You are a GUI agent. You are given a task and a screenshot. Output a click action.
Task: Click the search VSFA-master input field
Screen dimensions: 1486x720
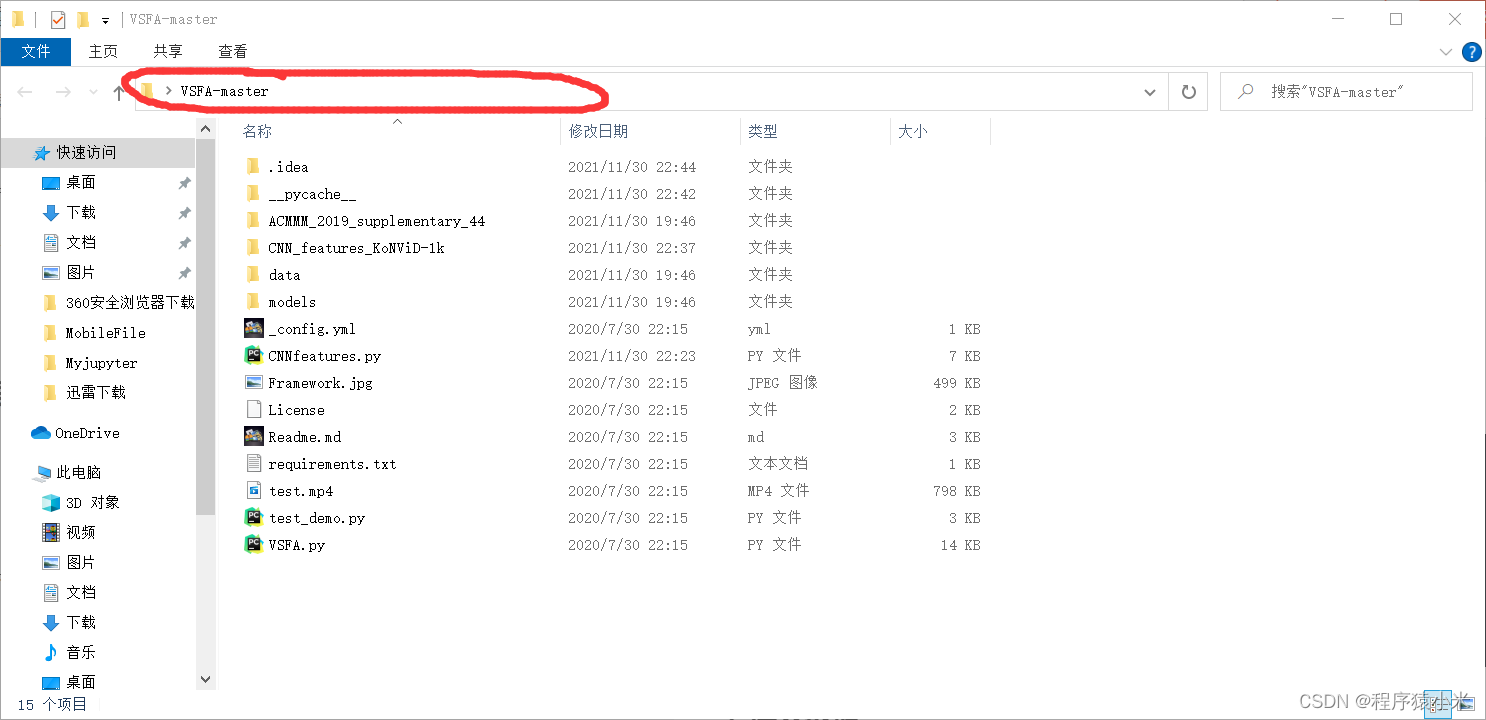[1347, 92]
